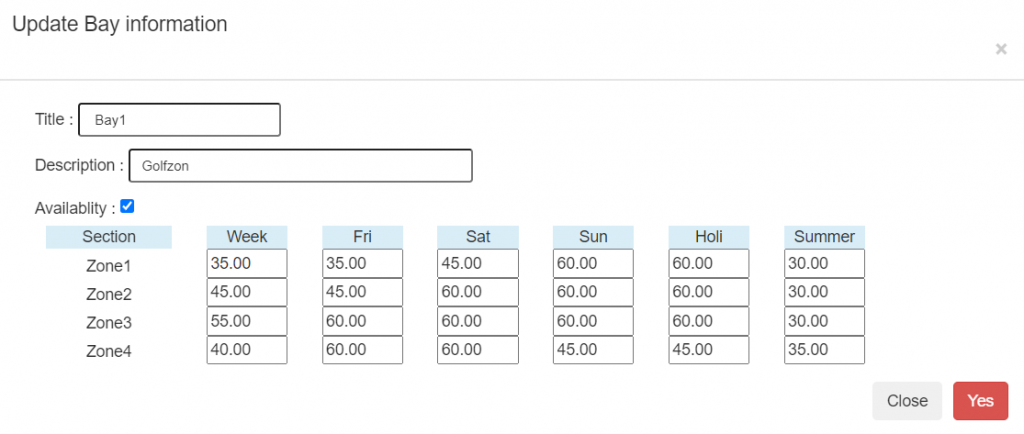Click the Yes button to confirm
The height and width of the screenshot is (434, 1024).
pyautogui.click(x=980, y=401)
